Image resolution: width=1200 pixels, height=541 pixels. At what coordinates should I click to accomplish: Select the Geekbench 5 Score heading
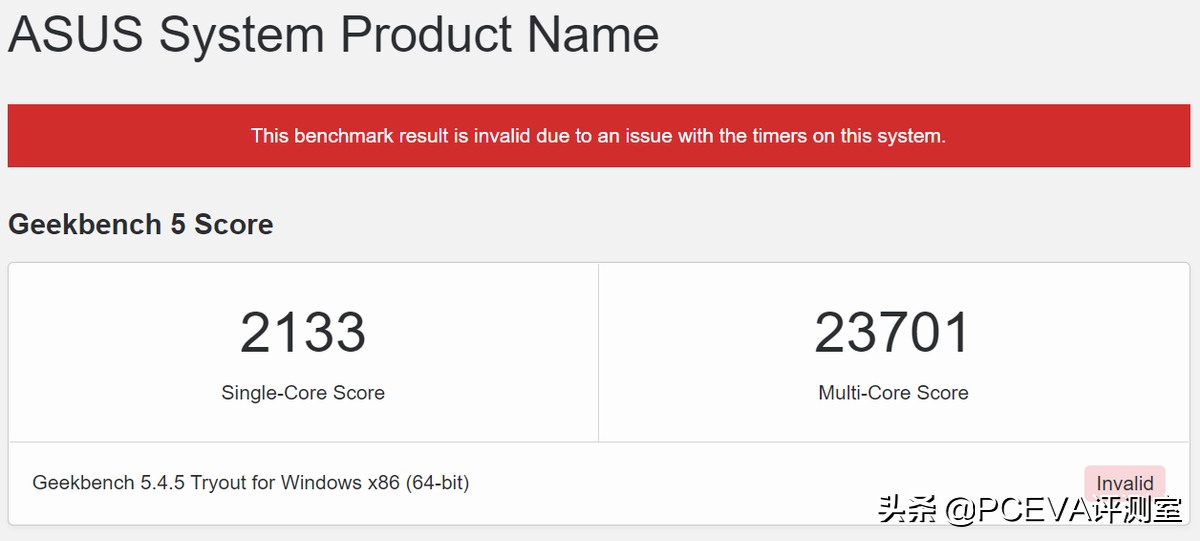[x=140, y=224]
